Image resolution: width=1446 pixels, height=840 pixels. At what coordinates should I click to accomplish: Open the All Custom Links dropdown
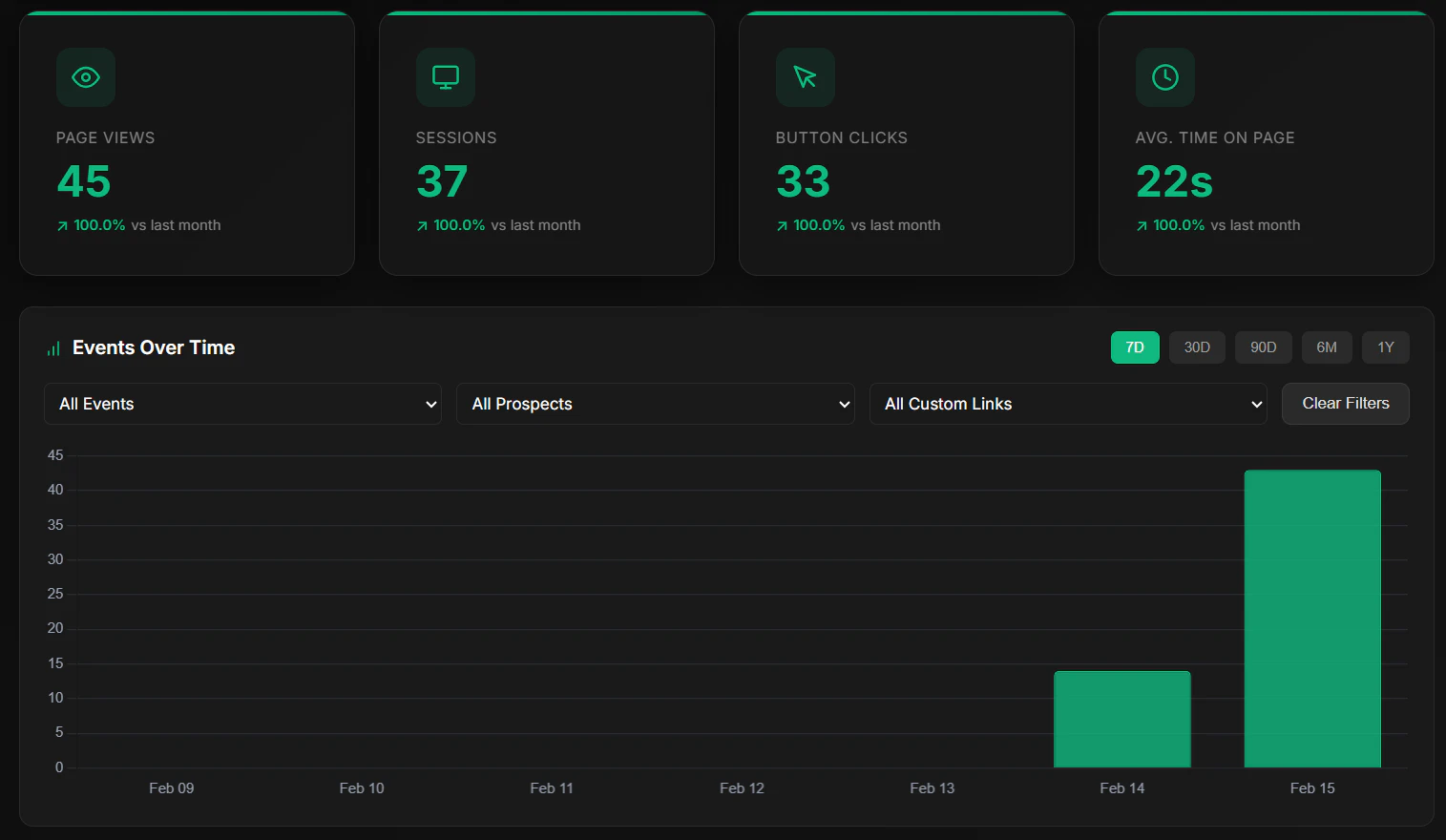tap(1068, 404)
